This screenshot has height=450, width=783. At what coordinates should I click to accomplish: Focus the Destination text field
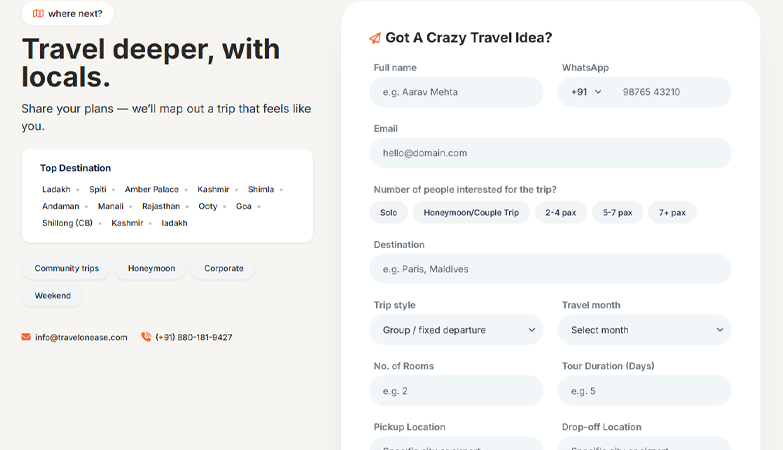(x=550, y=269)
